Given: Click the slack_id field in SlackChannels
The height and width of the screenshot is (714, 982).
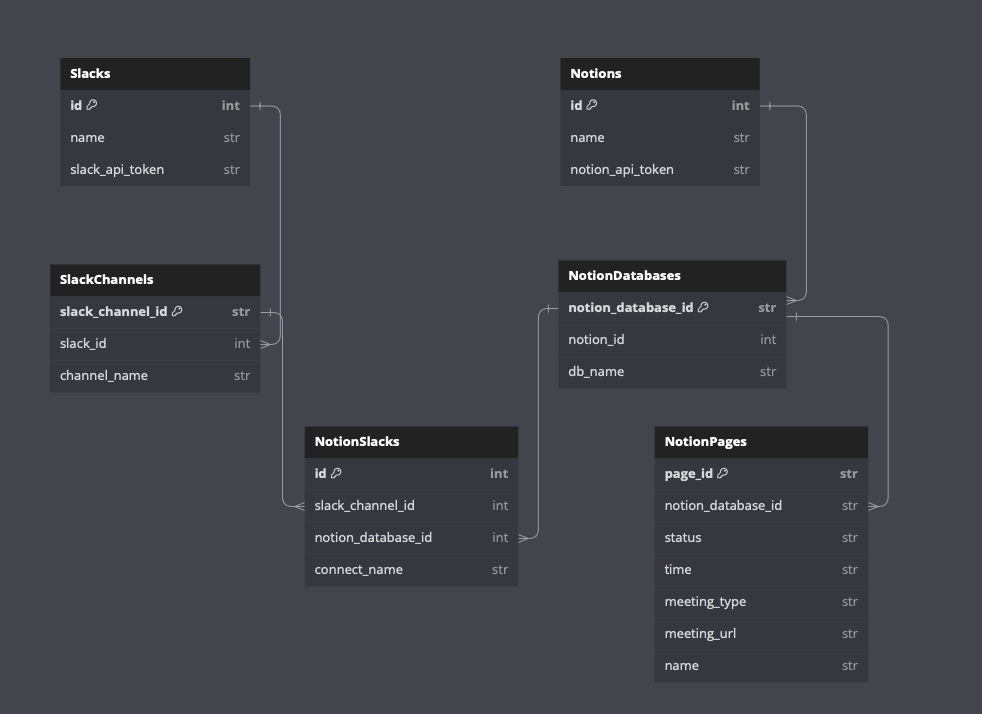Looking at the screenshot, I should [x=155, y=344].
